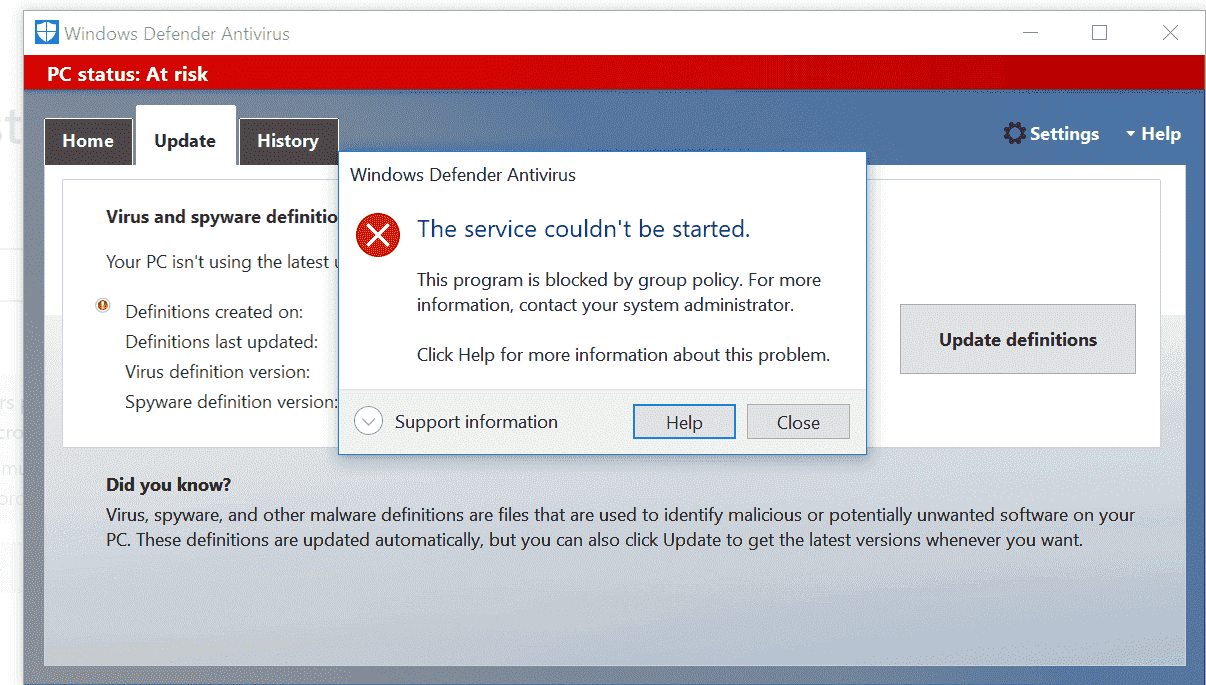Expand Support information chevron
1206x685 pixels.
(369, 422)
